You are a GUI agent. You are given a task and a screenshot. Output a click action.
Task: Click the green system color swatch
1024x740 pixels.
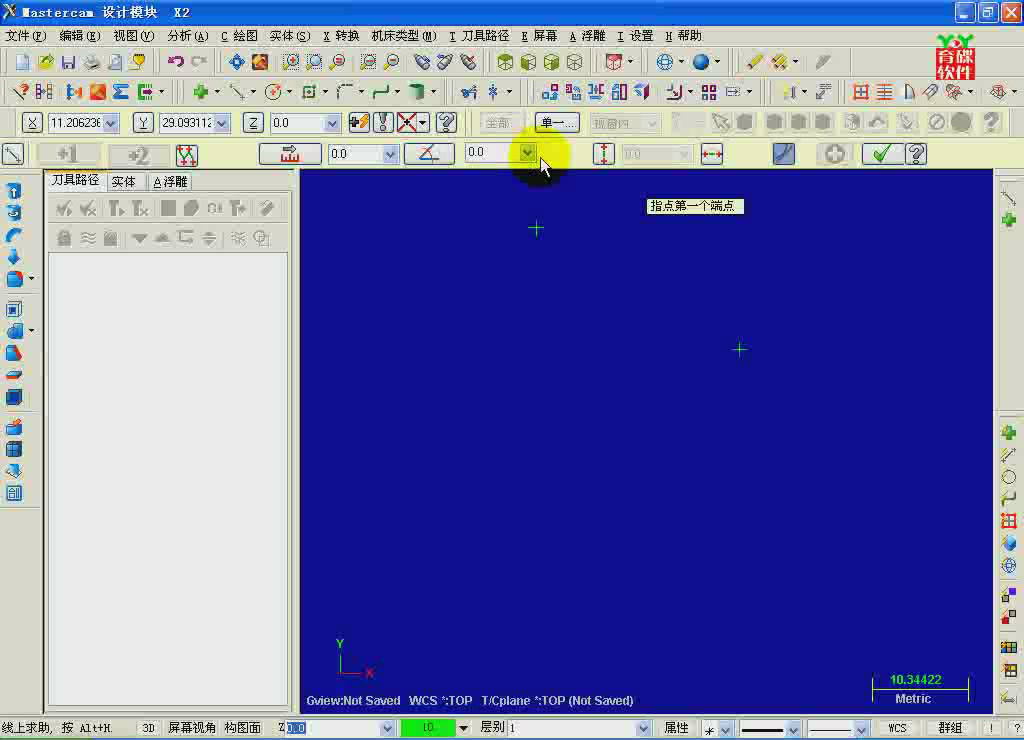coord(428,728)
